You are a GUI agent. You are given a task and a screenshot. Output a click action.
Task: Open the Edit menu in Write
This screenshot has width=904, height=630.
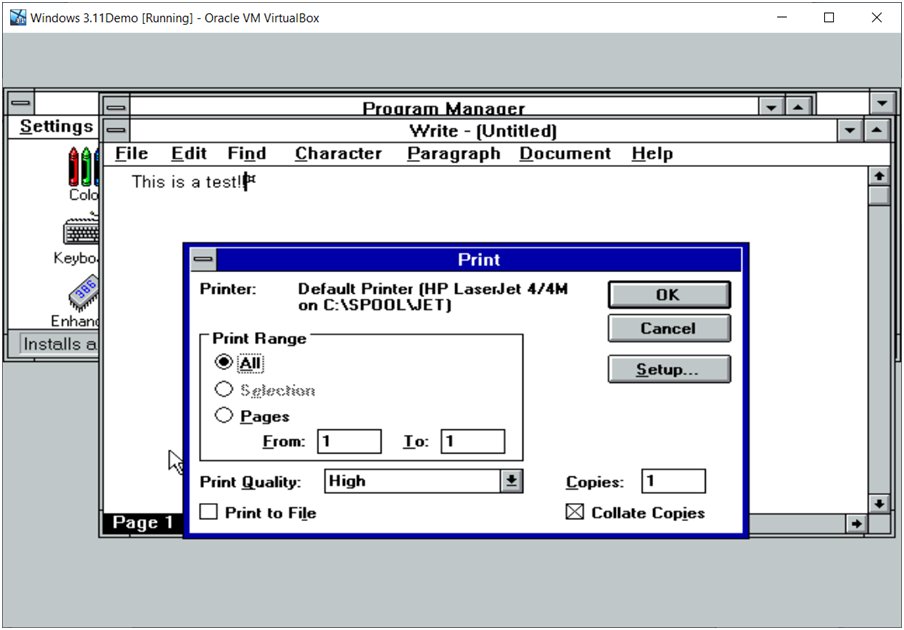click(189, 153)
